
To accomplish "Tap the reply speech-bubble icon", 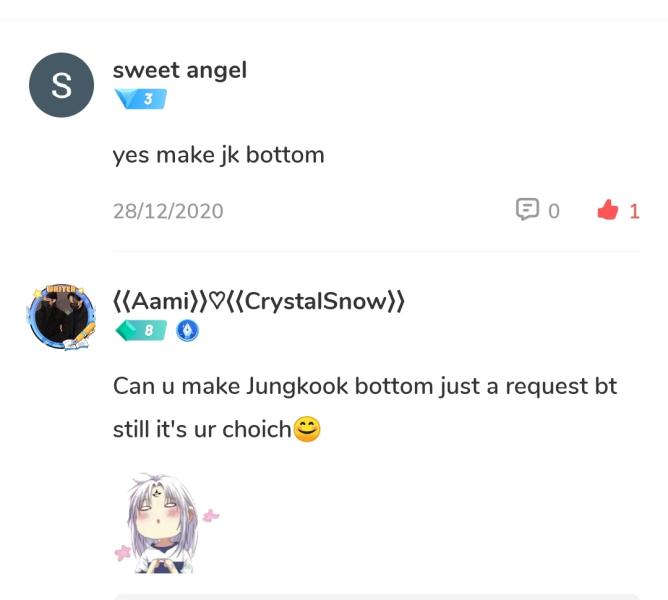I will click(527, 210).
